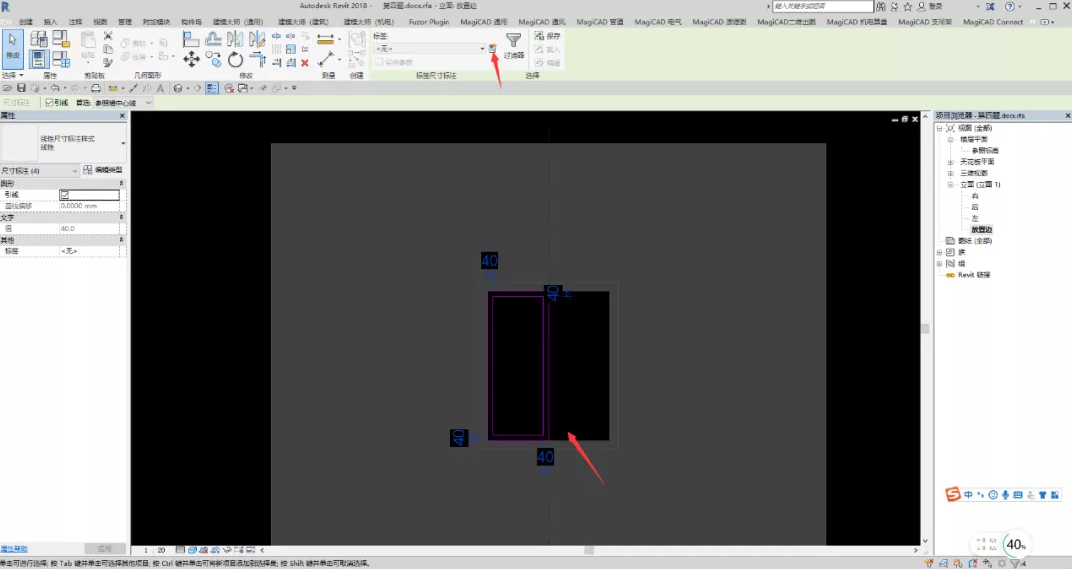Select the 右 (Right) elevation view

point(975,196)
